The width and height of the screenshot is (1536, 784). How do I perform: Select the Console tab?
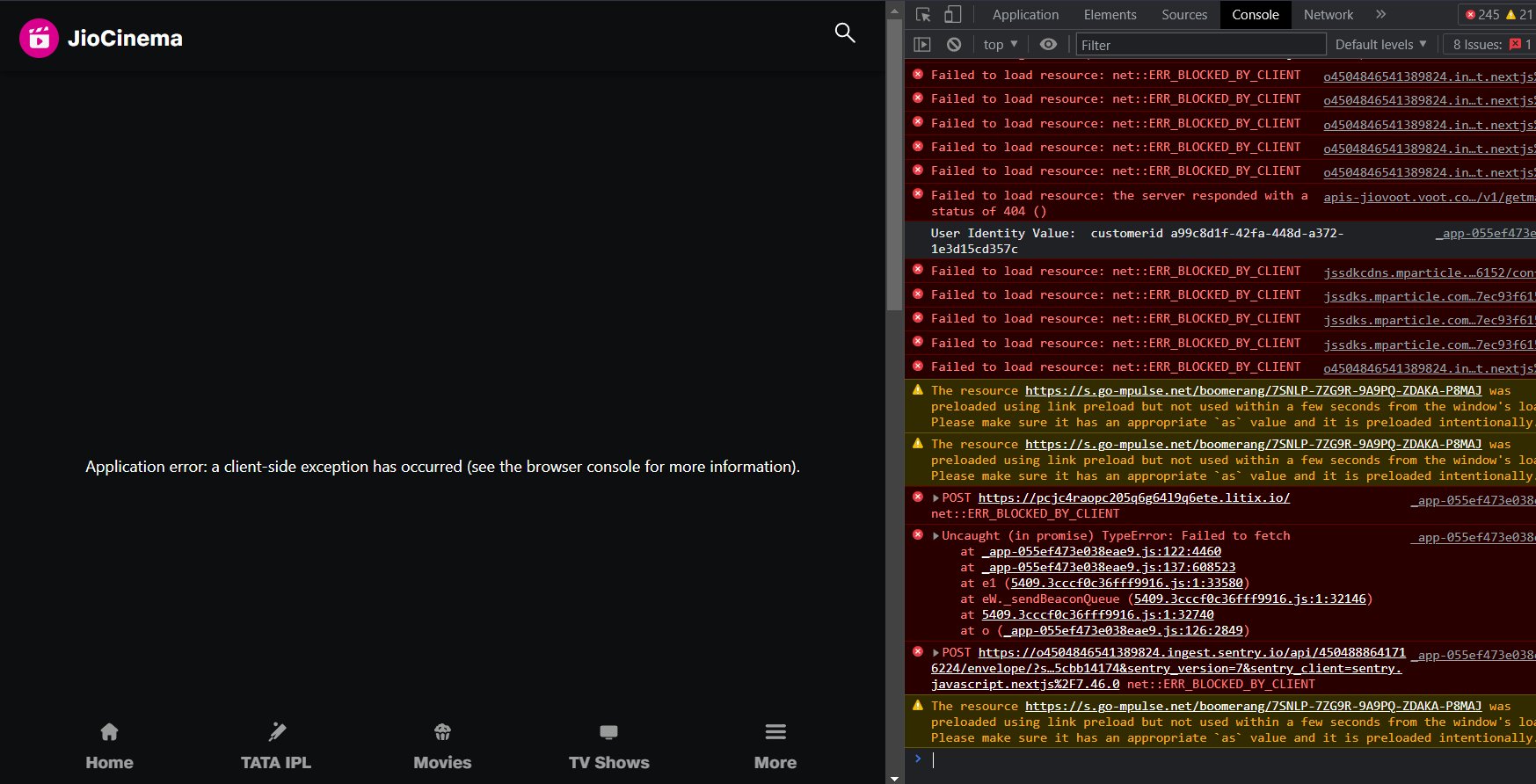coord(1255,14)
